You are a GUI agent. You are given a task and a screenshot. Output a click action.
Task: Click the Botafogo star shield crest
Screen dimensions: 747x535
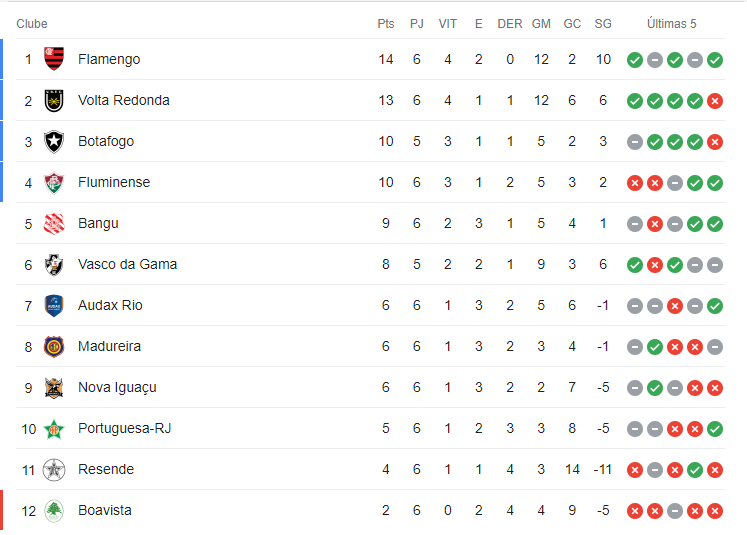click(x=54, y=141)
